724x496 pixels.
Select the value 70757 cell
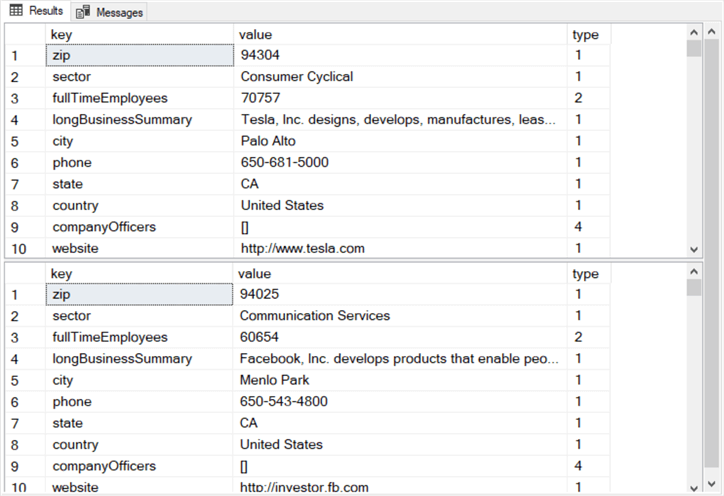tap(400, 98)
